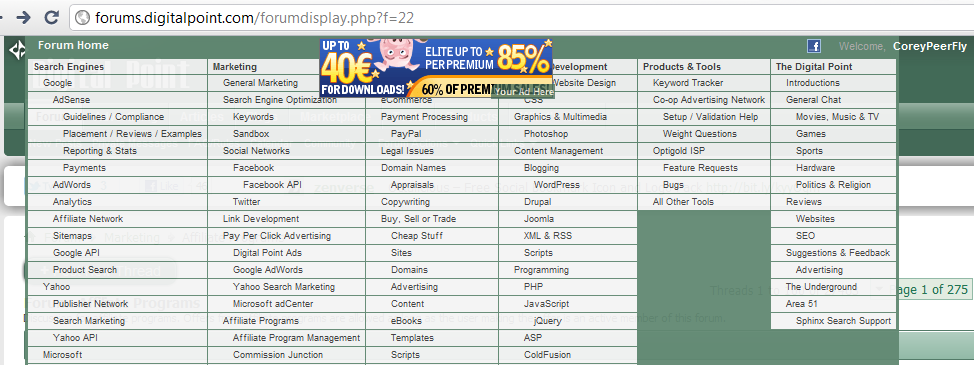Open Keyword Tracker under Products & Tools
The image size is (974, 365).
click(x=688, y=83)
